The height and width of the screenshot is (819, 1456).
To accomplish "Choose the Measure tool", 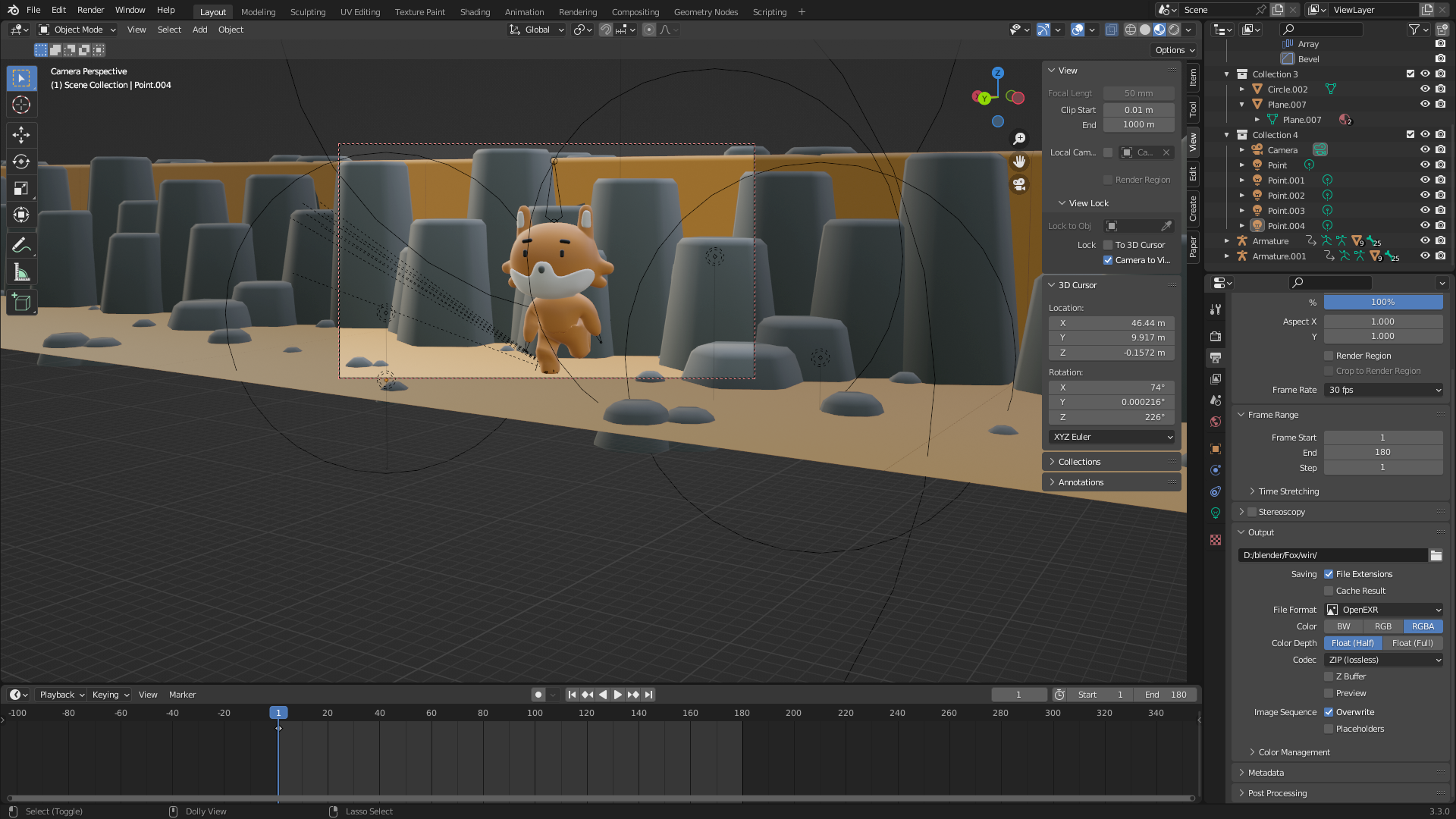I will (x=21, y=272).
